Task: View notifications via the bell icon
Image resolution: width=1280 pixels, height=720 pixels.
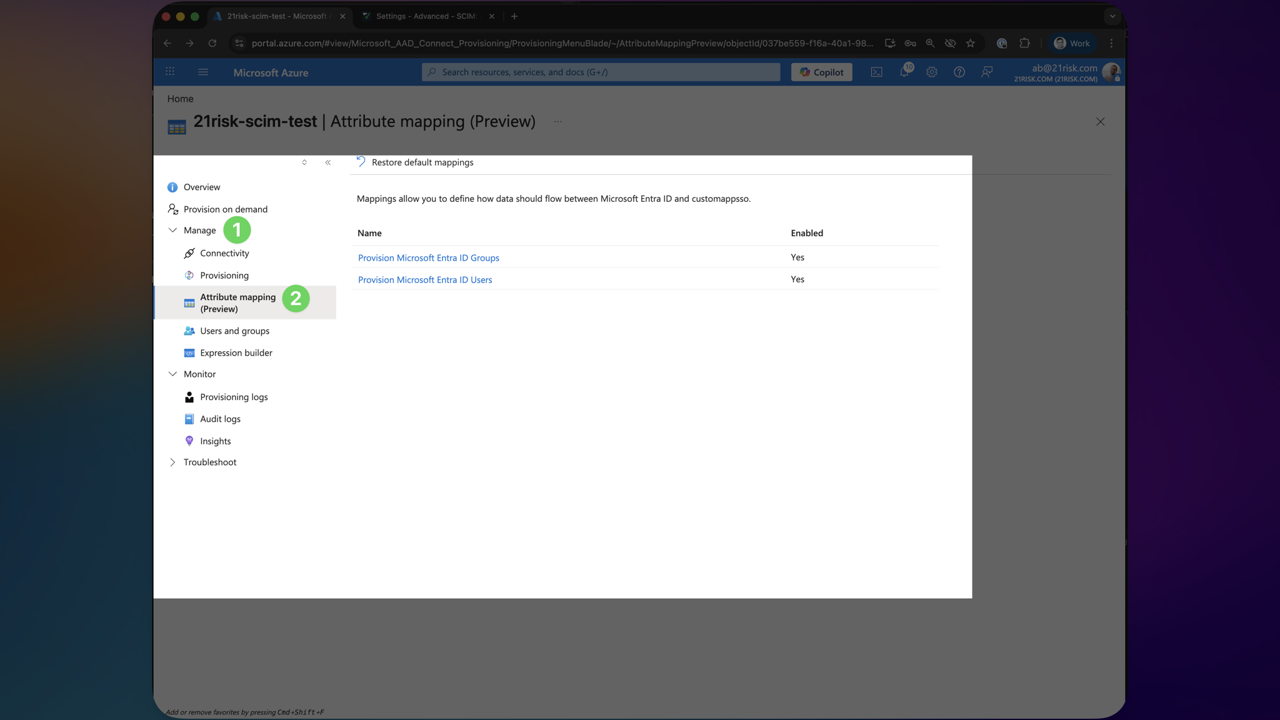Action: (903, 71)
